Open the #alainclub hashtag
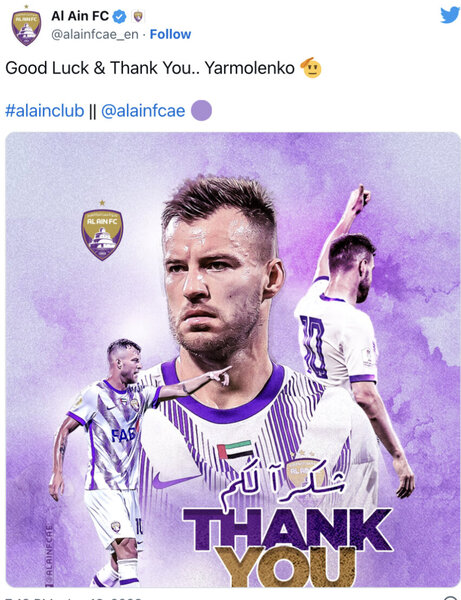 pos(45,111)
